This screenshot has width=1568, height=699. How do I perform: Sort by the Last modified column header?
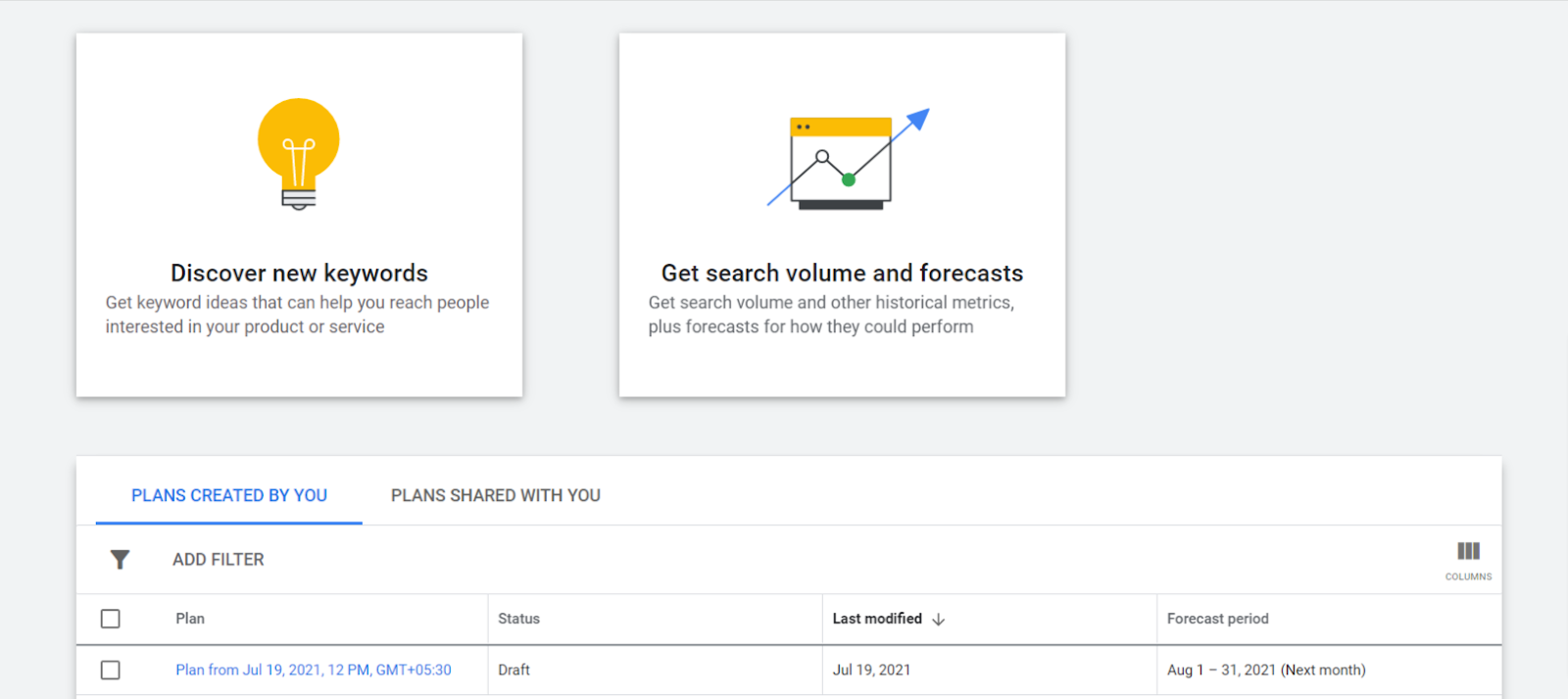(x=877, y=619)
